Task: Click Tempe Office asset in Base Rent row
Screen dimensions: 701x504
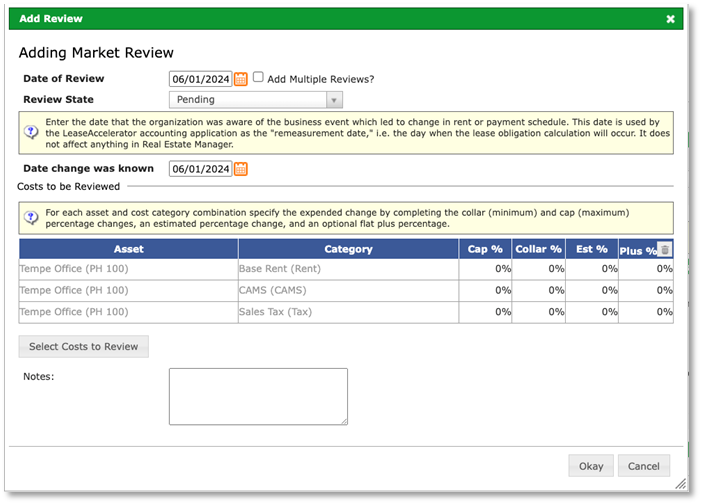Action: click(128, 269)
